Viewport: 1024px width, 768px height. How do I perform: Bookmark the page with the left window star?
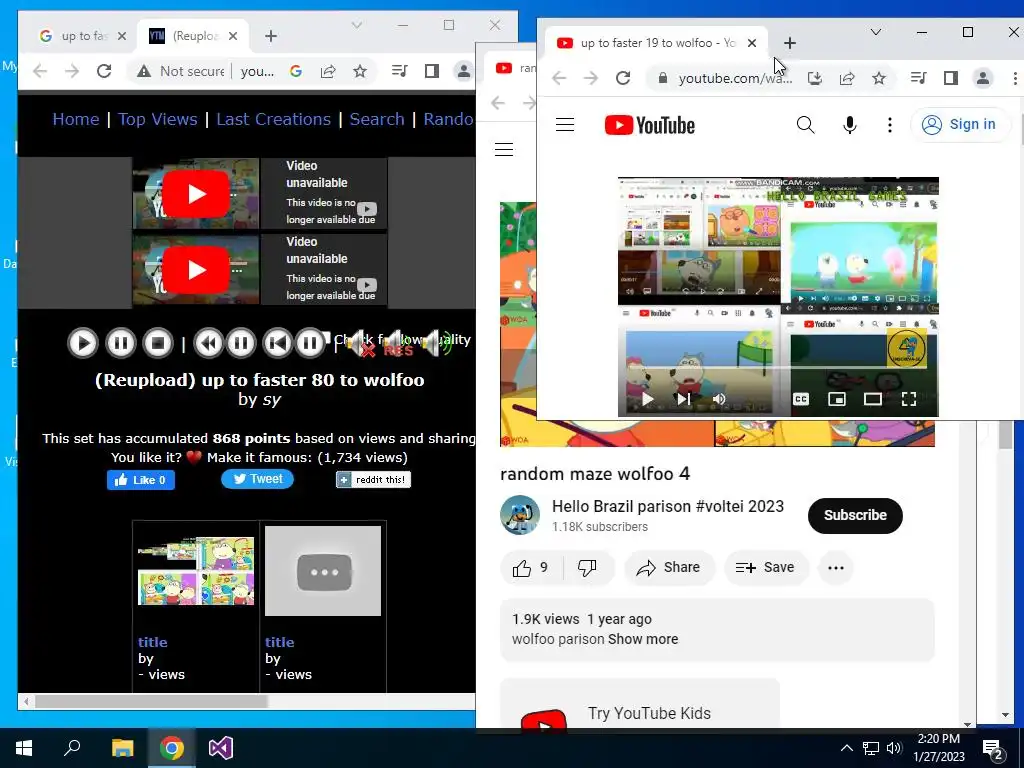(x=360, y=71)
